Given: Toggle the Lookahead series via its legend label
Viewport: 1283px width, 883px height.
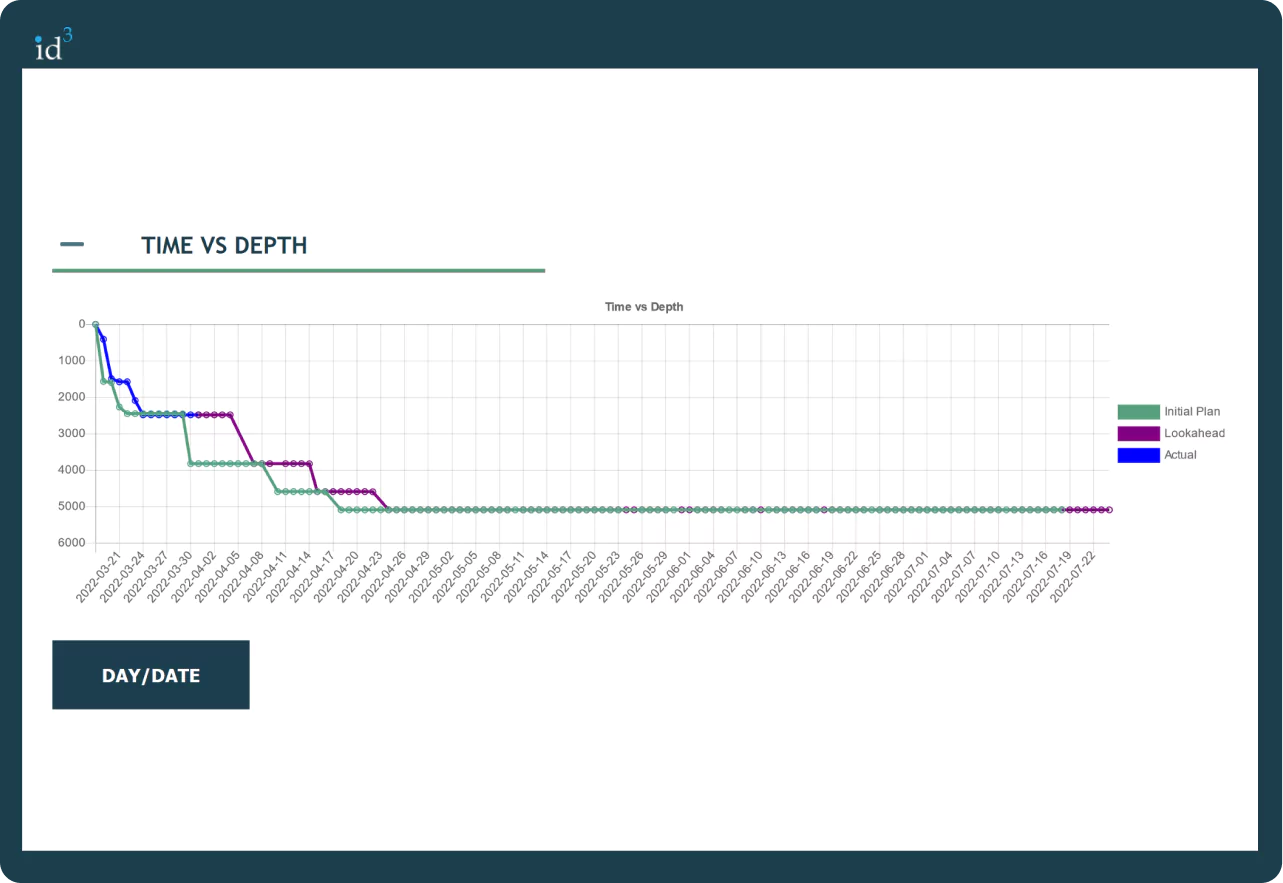Looking at the screenshot, I should pos(1194,433).
